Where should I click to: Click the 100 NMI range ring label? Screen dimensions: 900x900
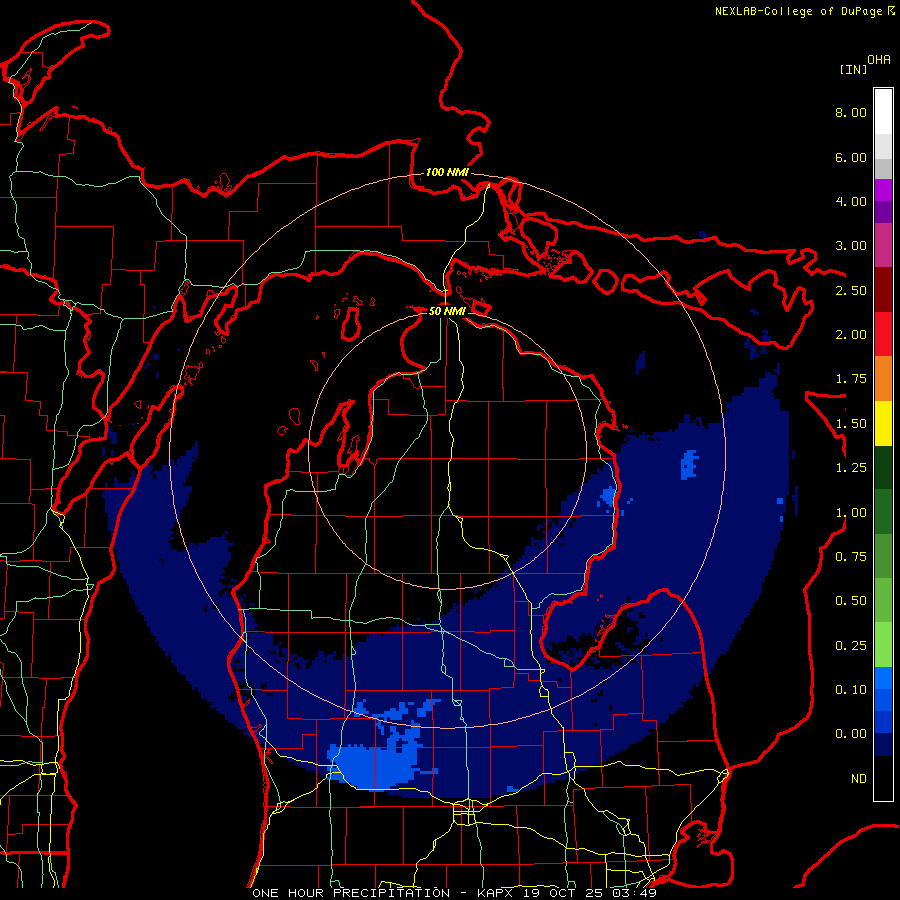coord(447,172)
